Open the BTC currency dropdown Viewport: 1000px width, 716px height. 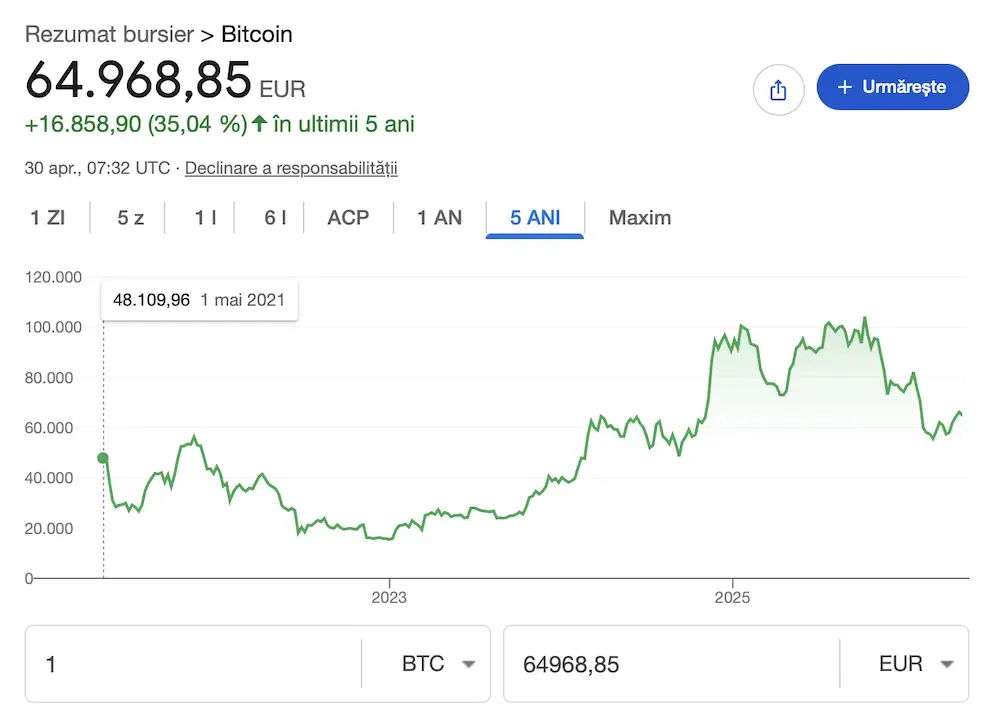point(439,664)
